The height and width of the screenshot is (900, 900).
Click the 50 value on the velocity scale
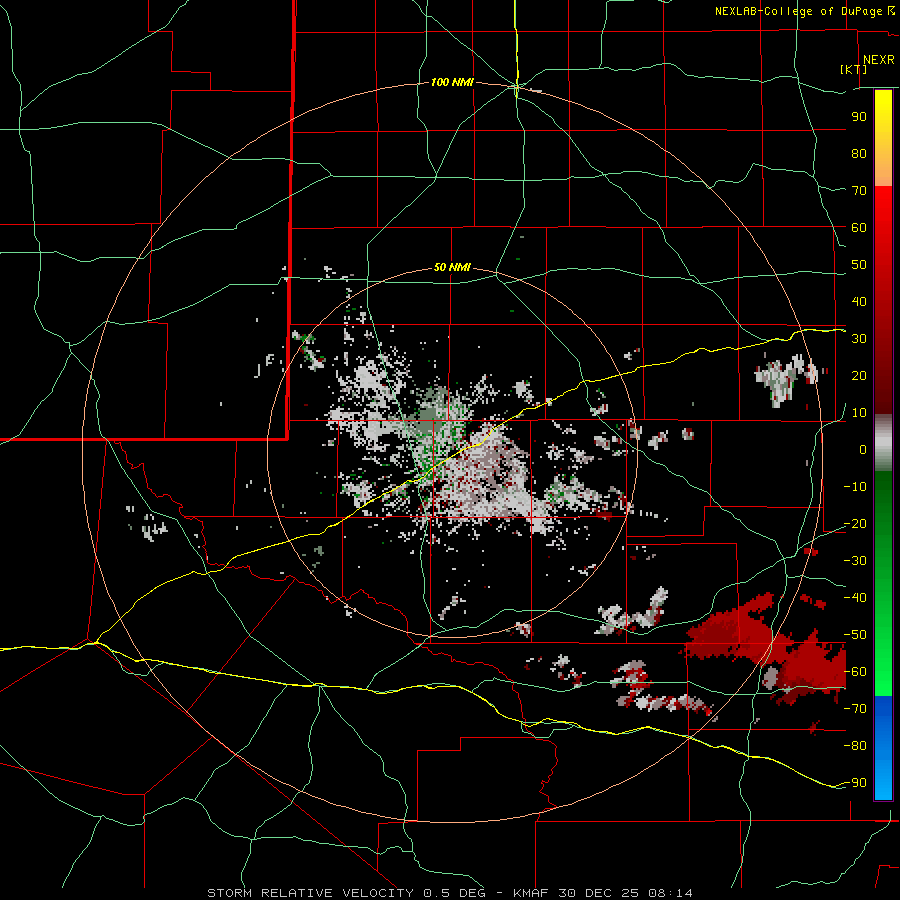click(859, 265)
